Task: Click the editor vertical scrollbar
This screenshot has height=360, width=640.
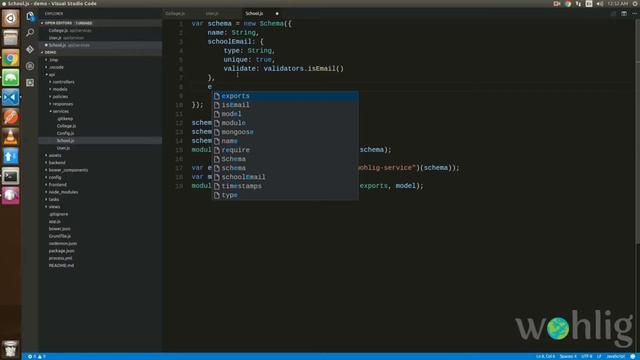Action: [x=637, y=131]
